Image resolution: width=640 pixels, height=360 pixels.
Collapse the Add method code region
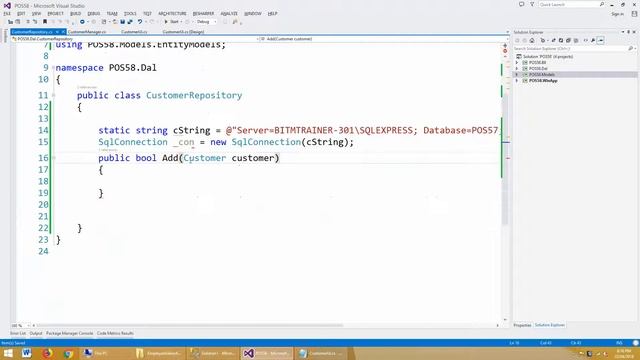pyautogui.click(x=53, y=158)
